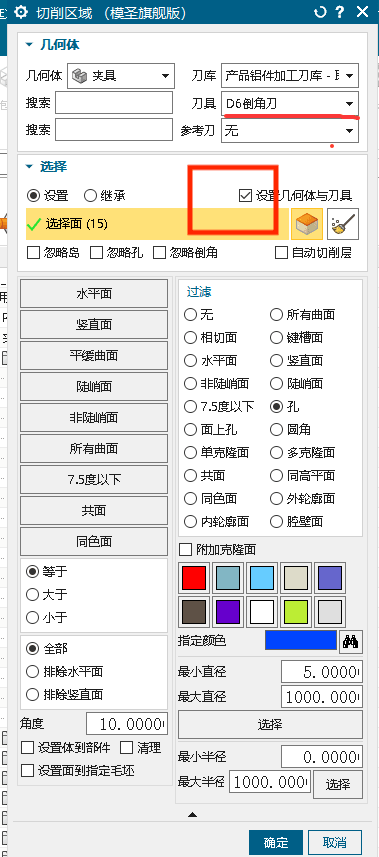Open the help question mark icon

[x=340, y=12]
